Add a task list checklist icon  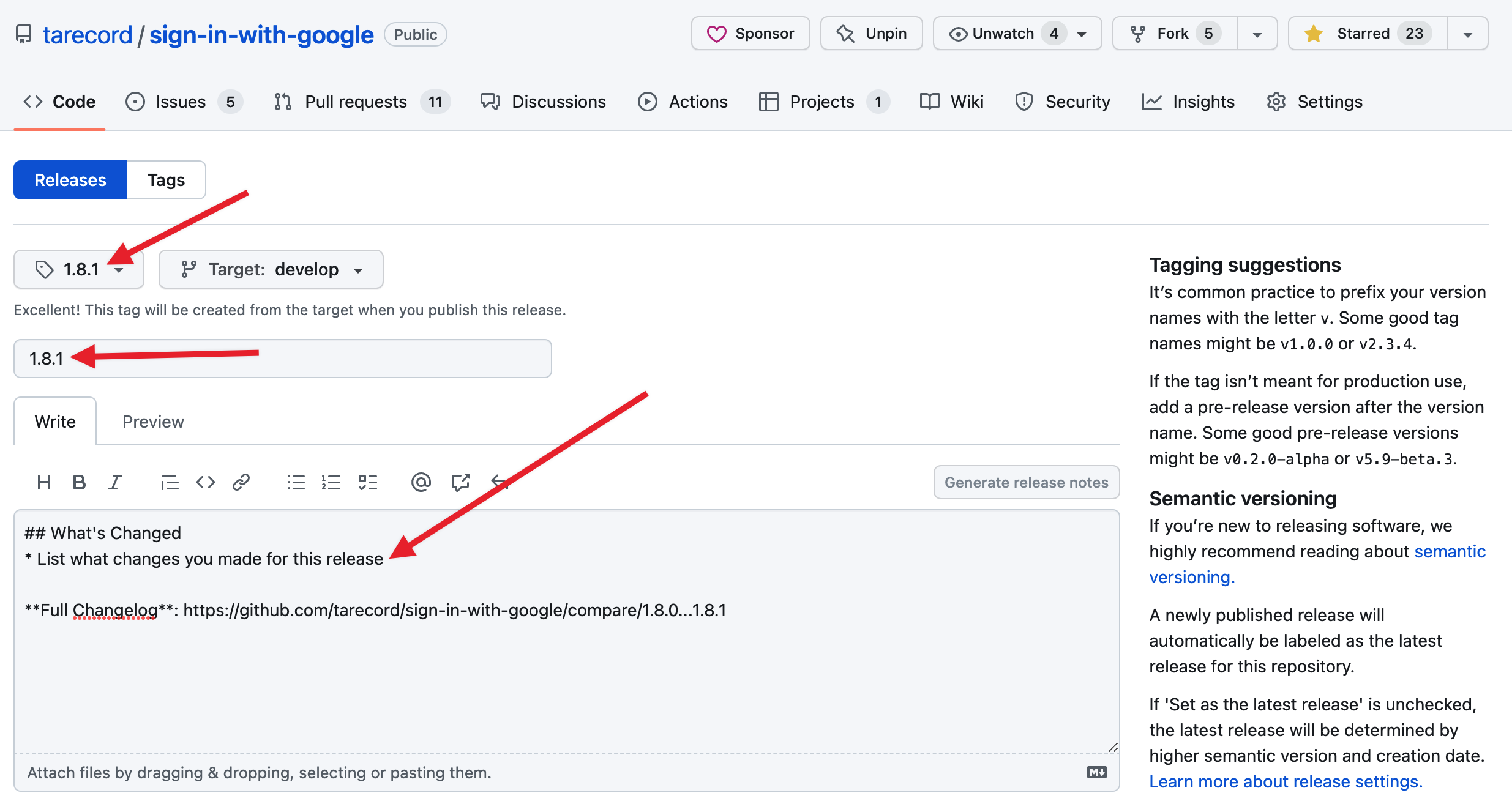[368, 483]
